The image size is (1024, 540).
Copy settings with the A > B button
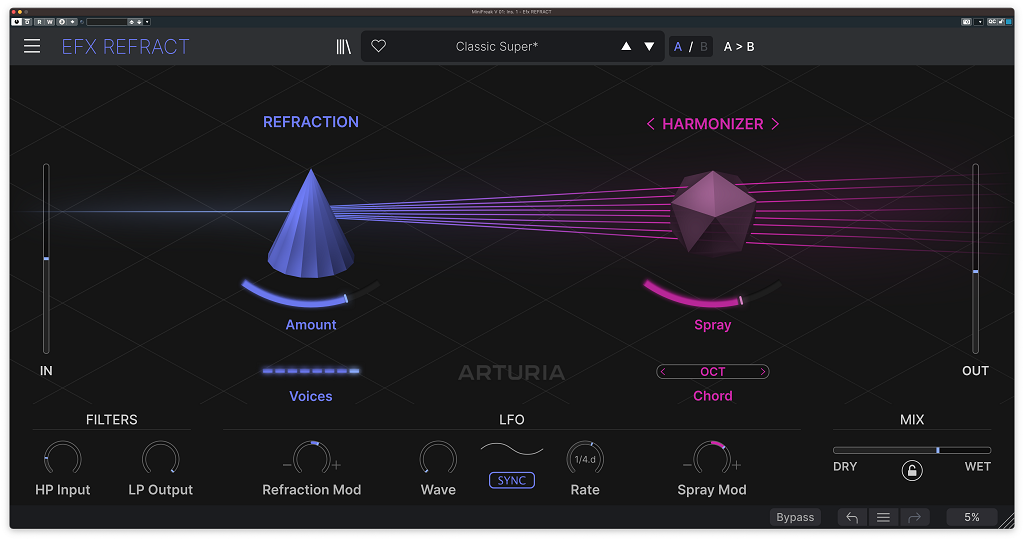coord(739,46)
